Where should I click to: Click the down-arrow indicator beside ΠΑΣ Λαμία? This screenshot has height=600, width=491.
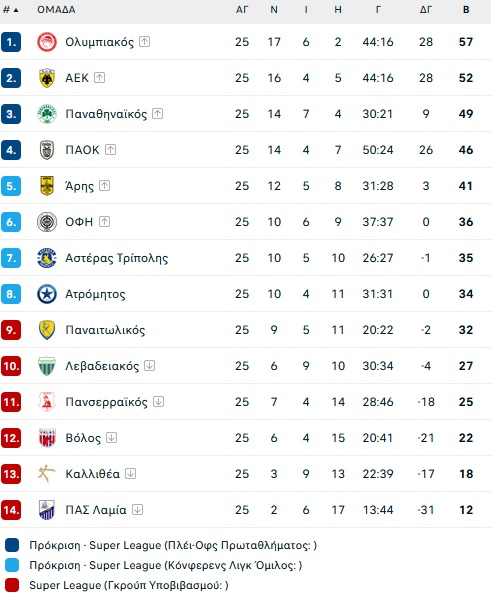coord(137,509)
